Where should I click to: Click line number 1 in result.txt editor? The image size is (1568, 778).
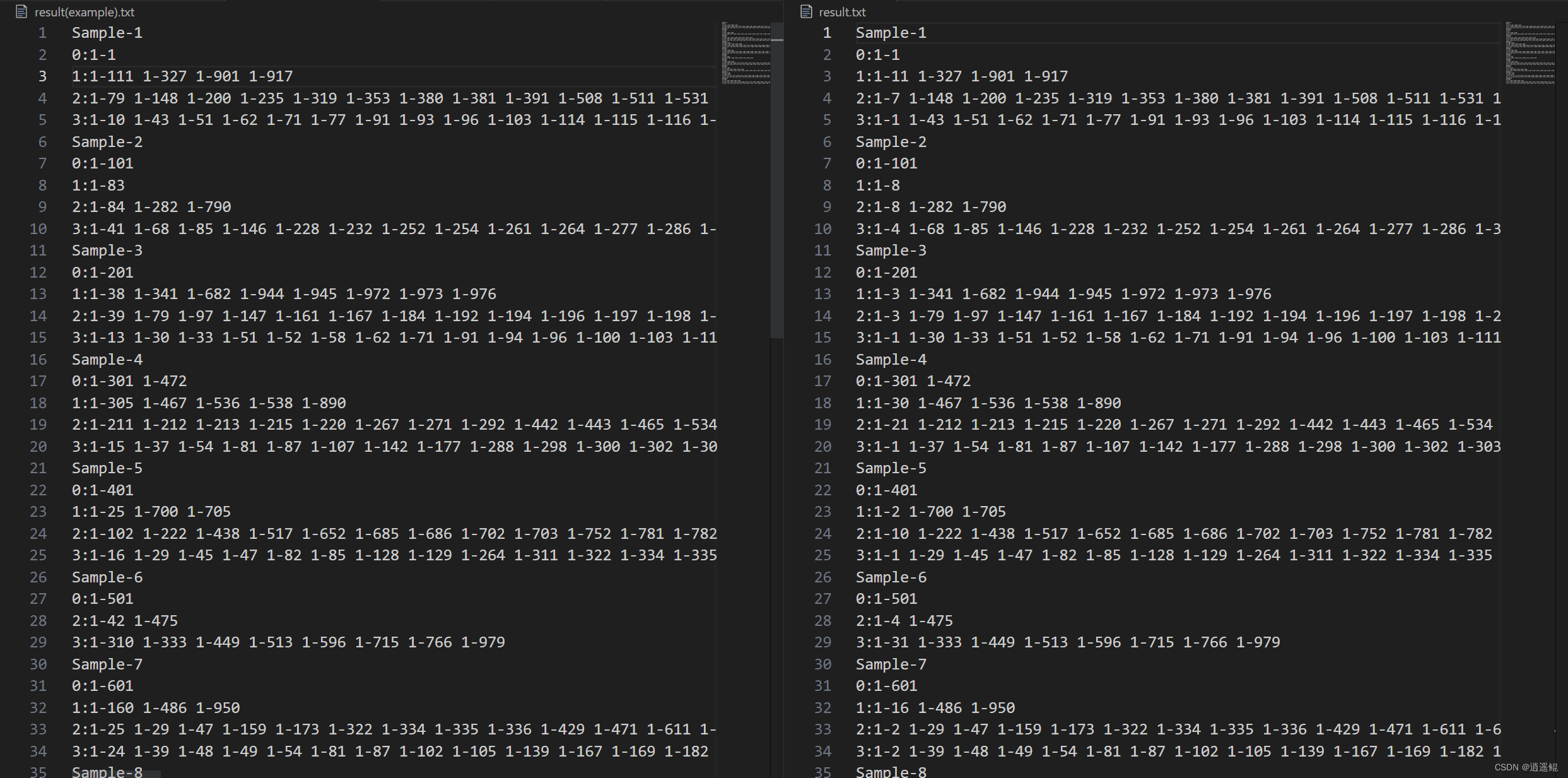pyautogui.click(x=827, y=33)
